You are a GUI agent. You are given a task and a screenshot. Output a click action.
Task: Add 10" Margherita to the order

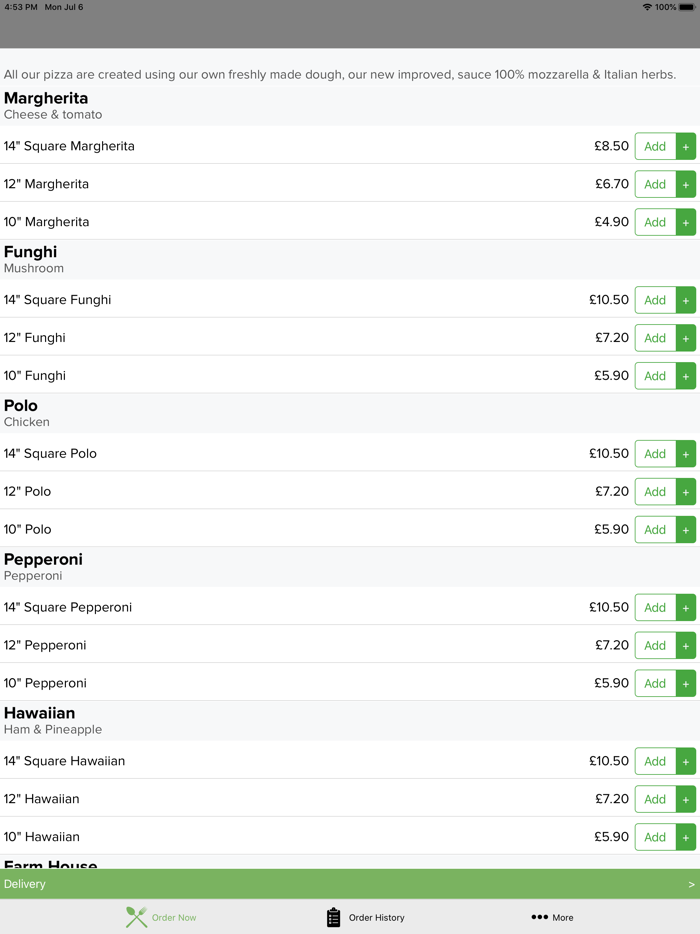[655, 222]
